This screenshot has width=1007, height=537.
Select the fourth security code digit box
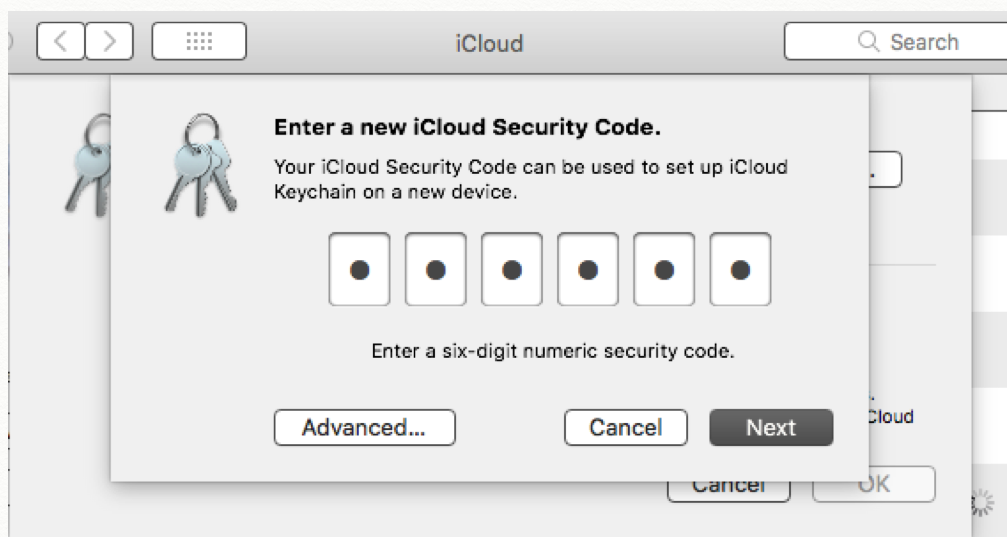(x=587, y=269)
